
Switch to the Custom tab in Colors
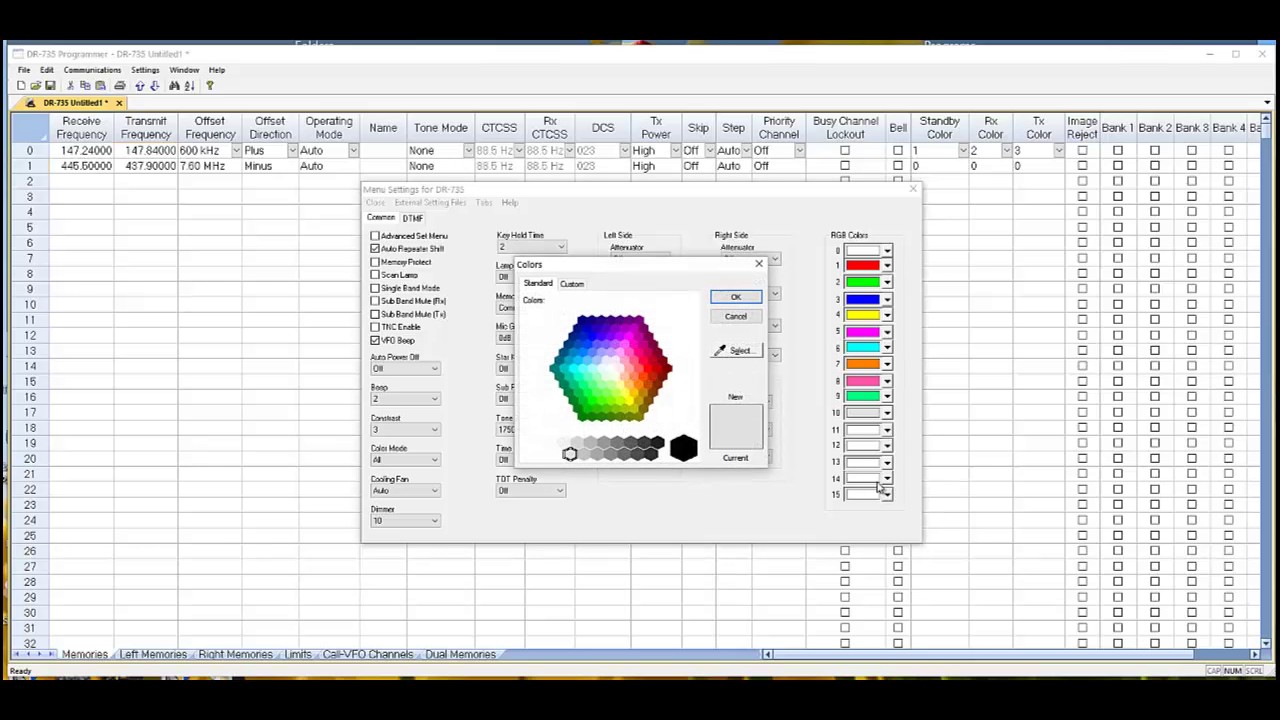[572, 284]
